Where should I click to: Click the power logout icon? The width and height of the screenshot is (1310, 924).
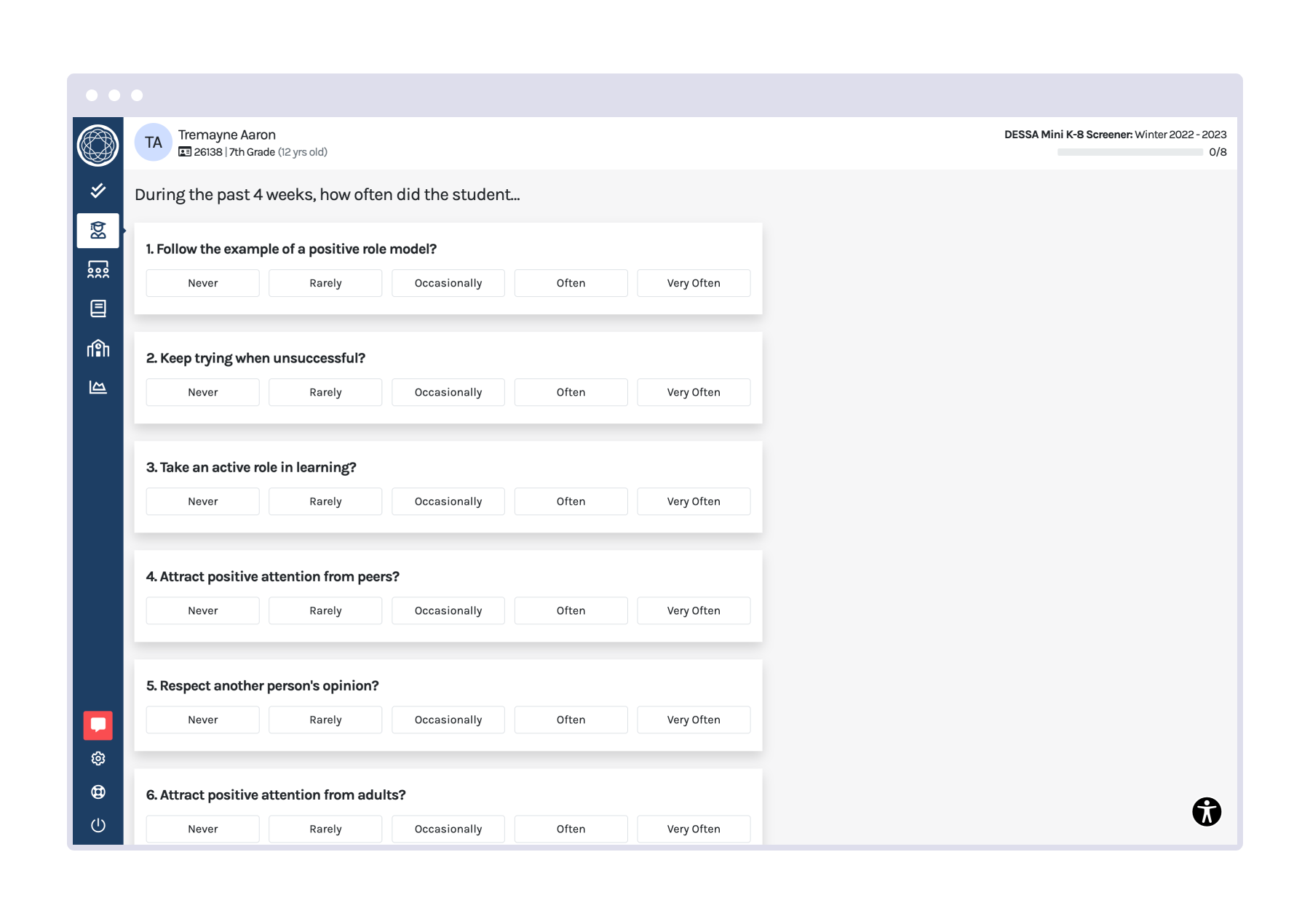(98, 825)
